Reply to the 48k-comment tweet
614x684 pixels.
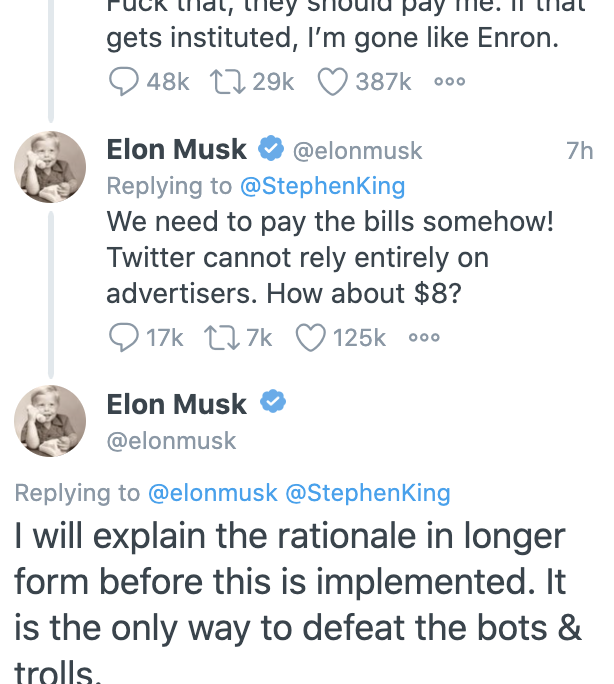pos(123,82)
